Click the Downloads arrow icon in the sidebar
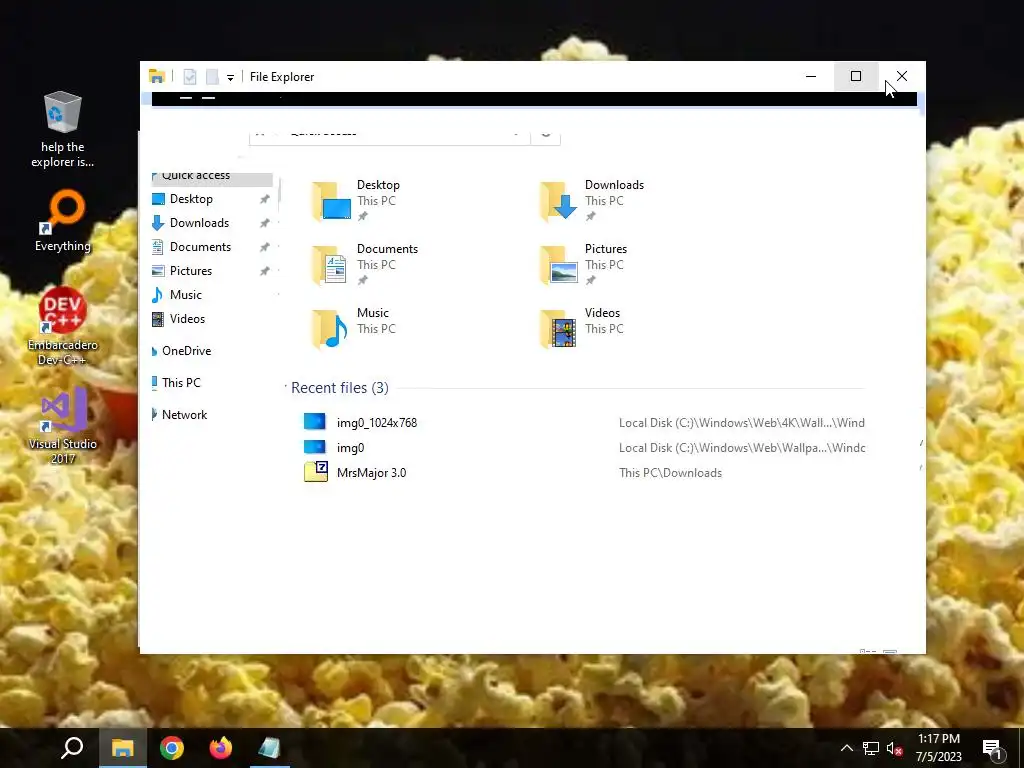Screen dimensions: 1024x768 pos(157,223)
